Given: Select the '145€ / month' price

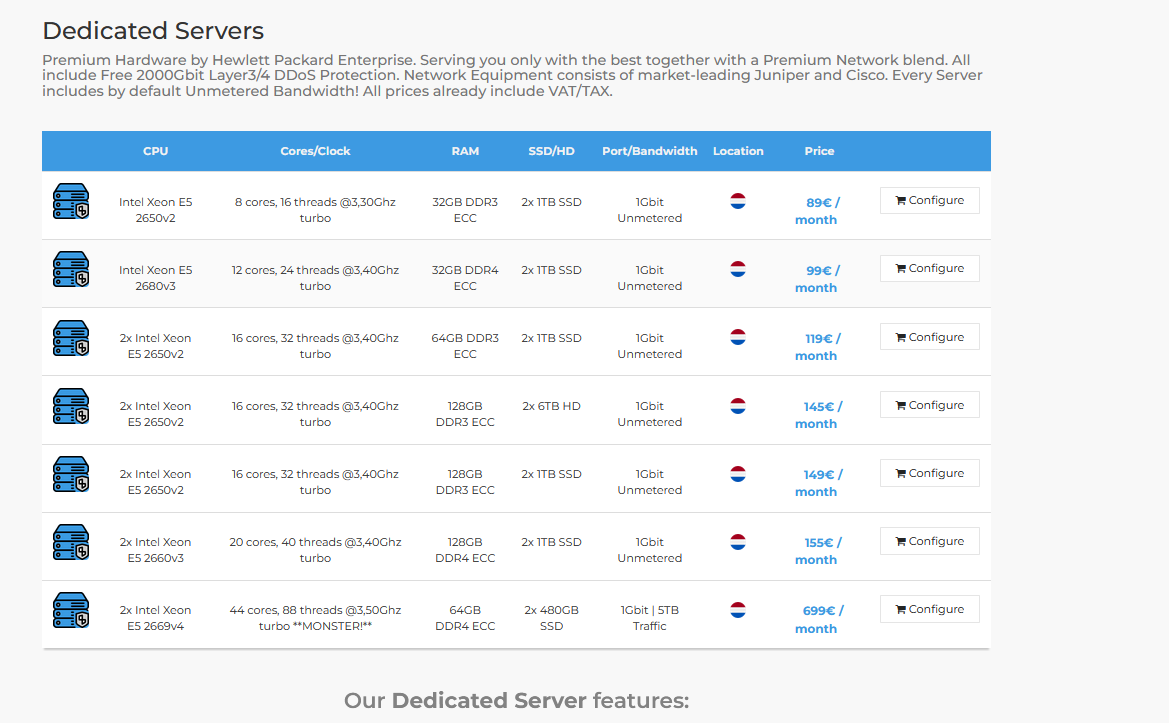Looking at the screenshot, I should [x=818, y=415].
